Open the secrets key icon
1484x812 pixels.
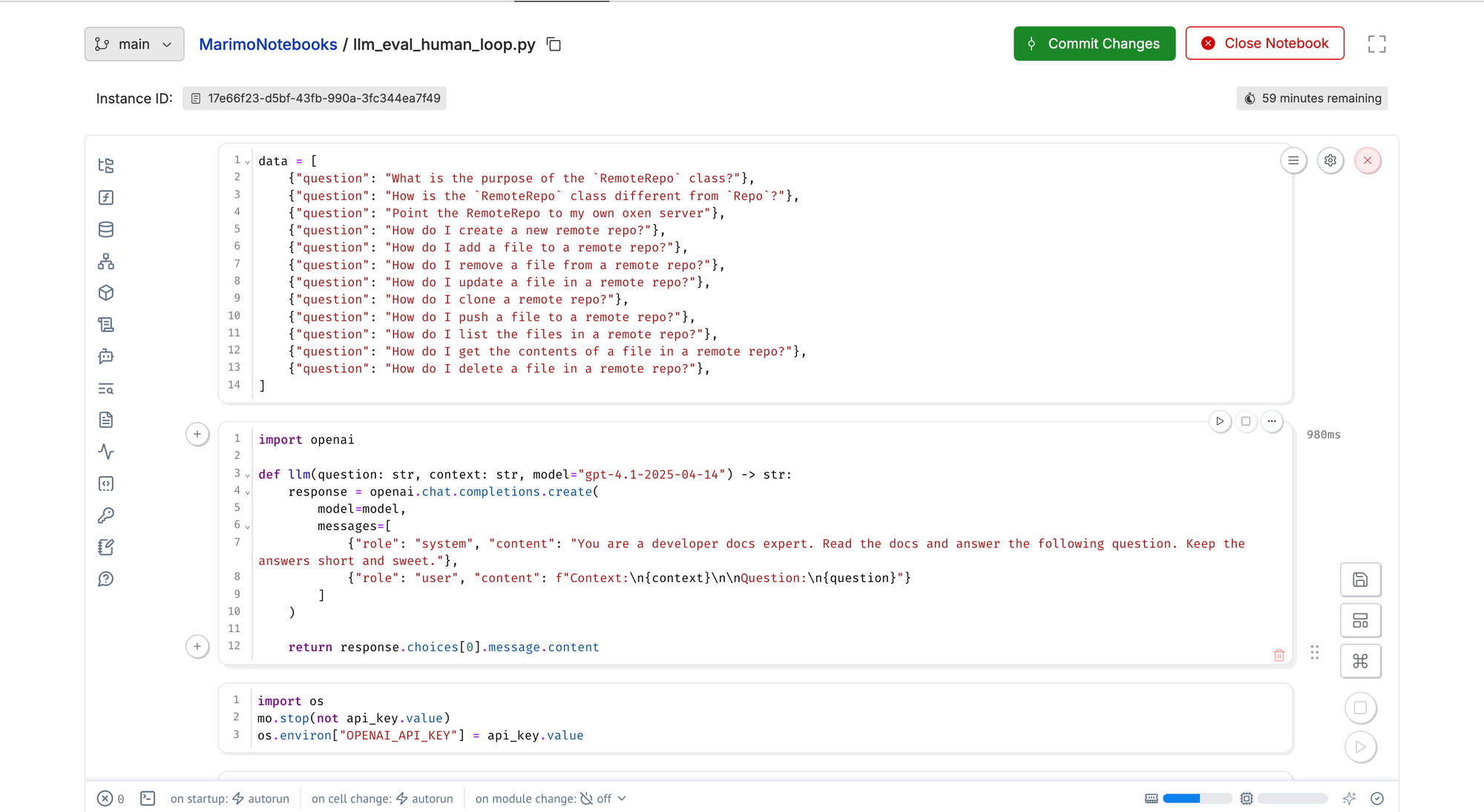click(x=106, y=515)
